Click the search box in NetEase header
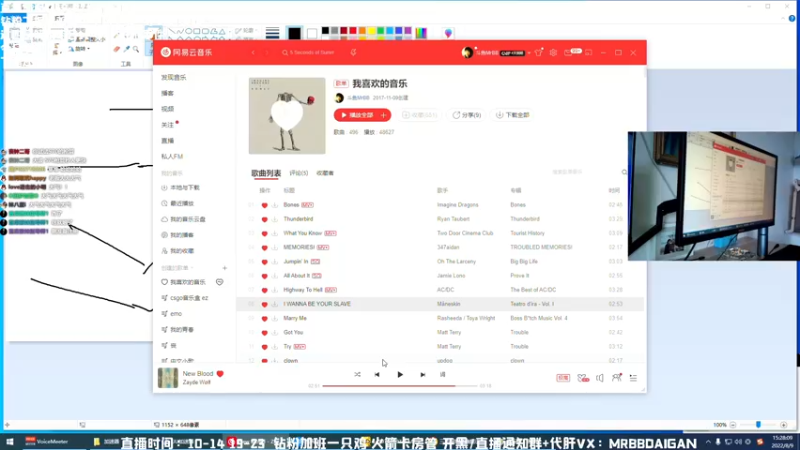This screenshot has height=450, width=800. 310,53
